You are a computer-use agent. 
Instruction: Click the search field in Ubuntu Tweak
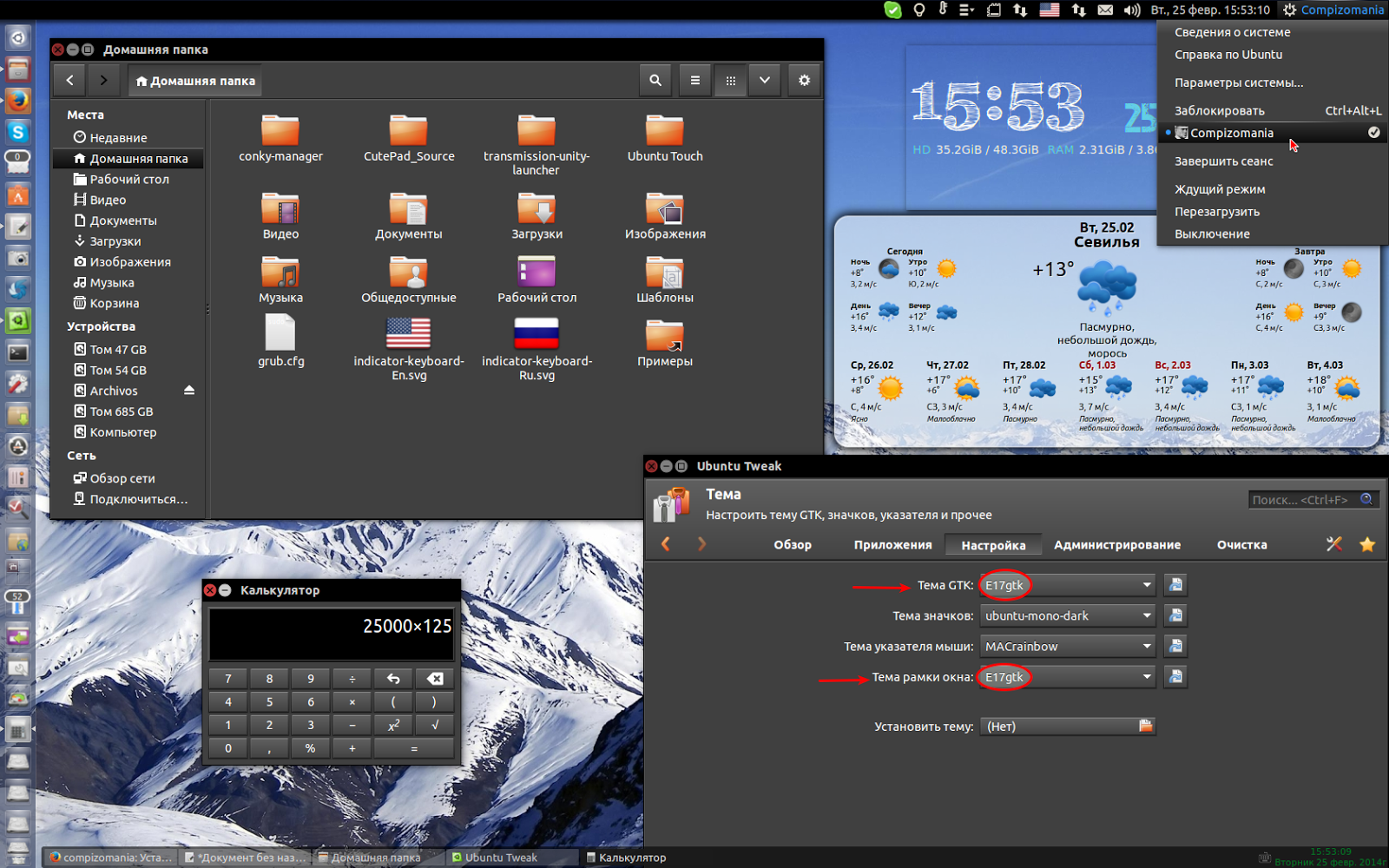tap(1313, 500)
